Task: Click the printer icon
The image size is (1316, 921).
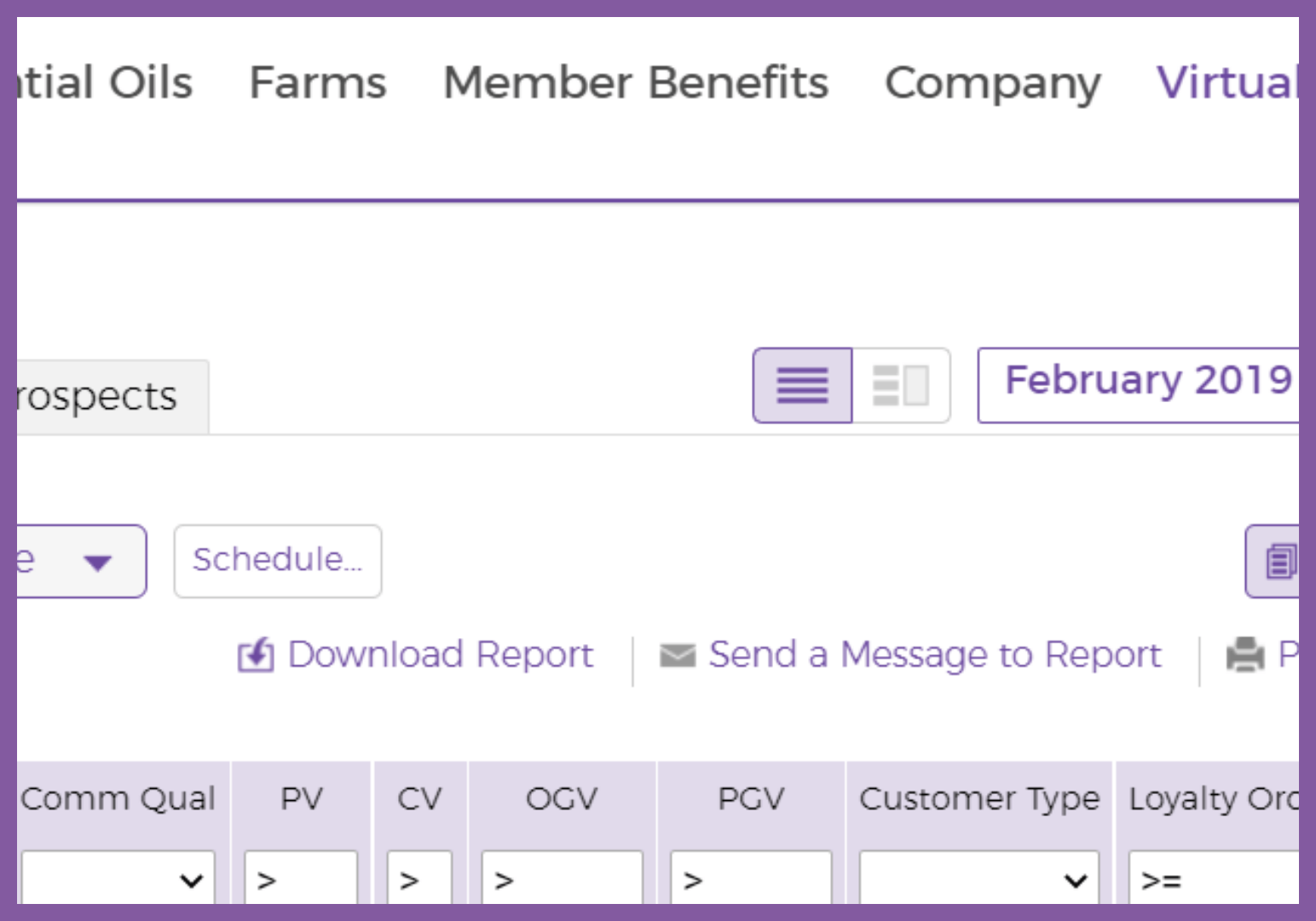Action: [x=1245, y=655]
